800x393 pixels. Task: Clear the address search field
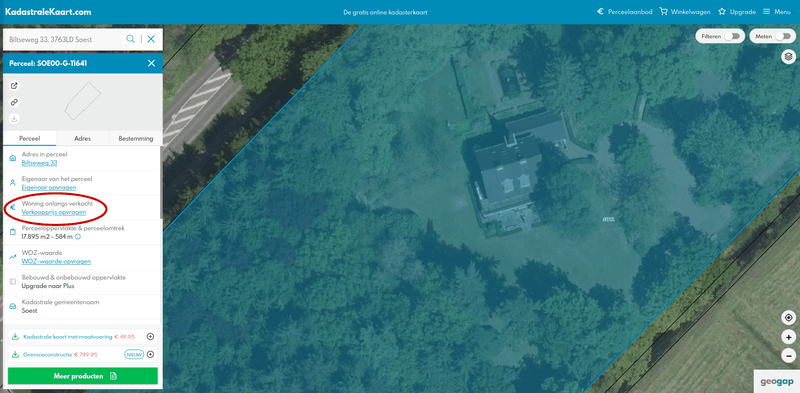pos(151,39)
